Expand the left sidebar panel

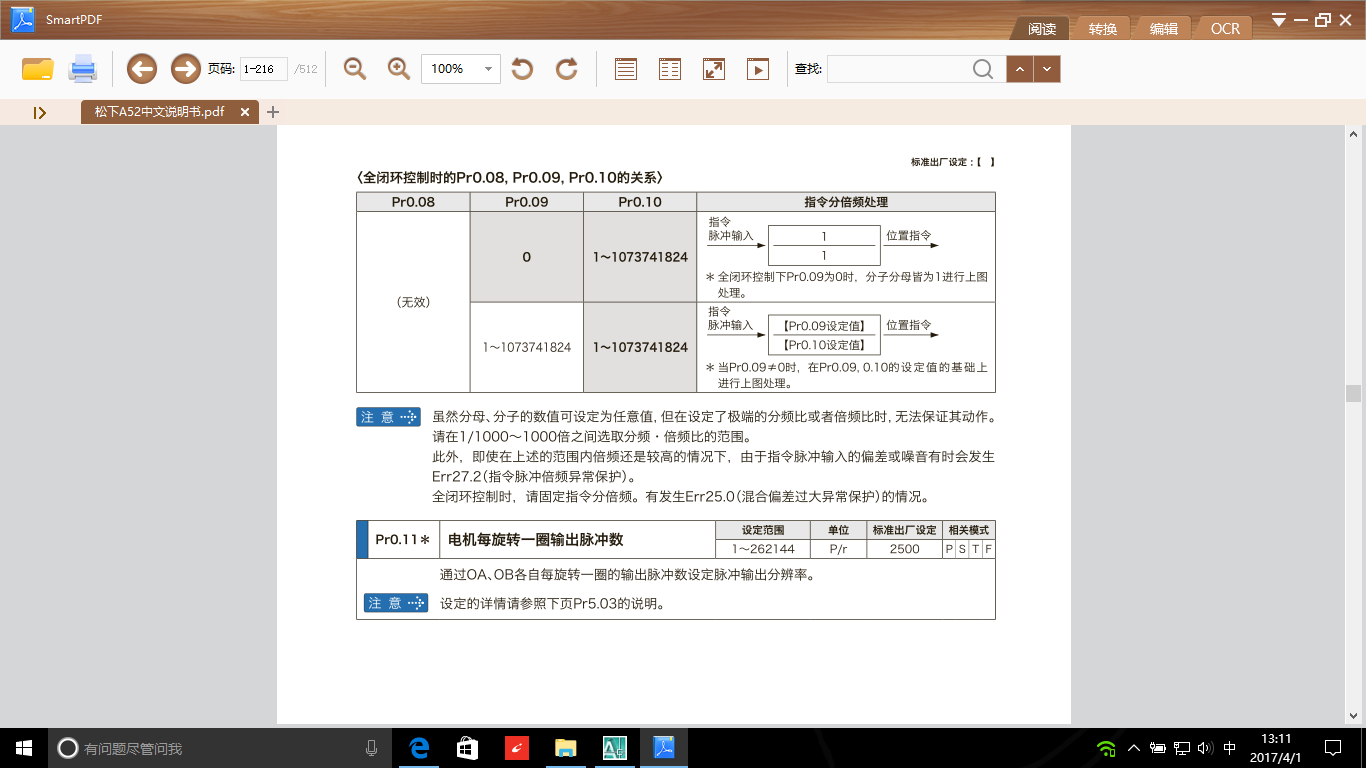[x=40, y=113]
